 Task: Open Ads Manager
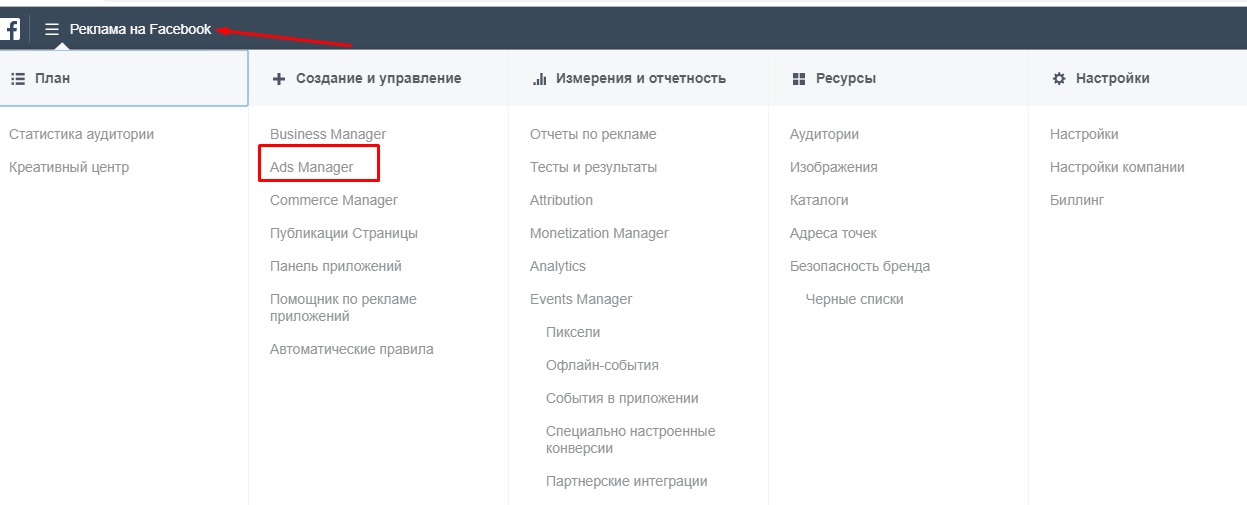click(312, 167)
